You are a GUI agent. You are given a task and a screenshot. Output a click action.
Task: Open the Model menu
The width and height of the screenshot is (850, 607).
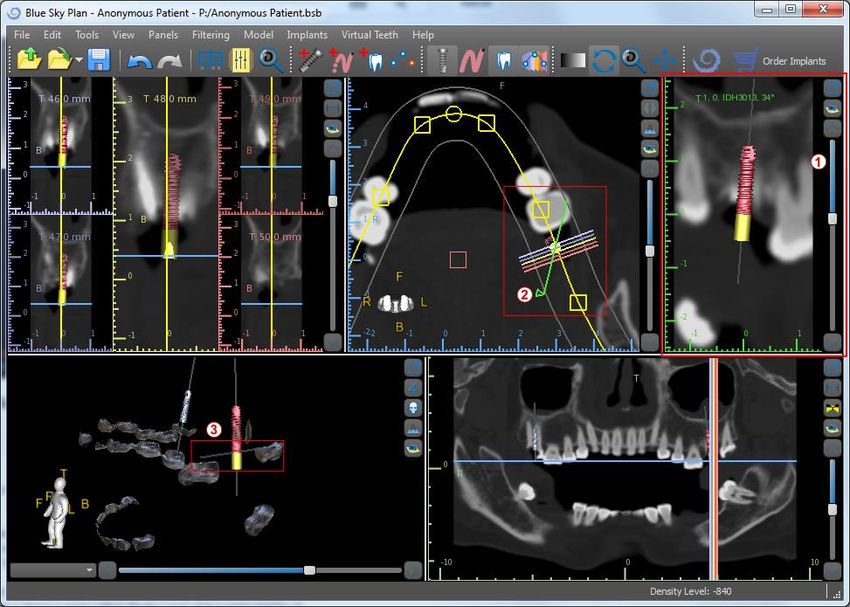coord(258,35)
